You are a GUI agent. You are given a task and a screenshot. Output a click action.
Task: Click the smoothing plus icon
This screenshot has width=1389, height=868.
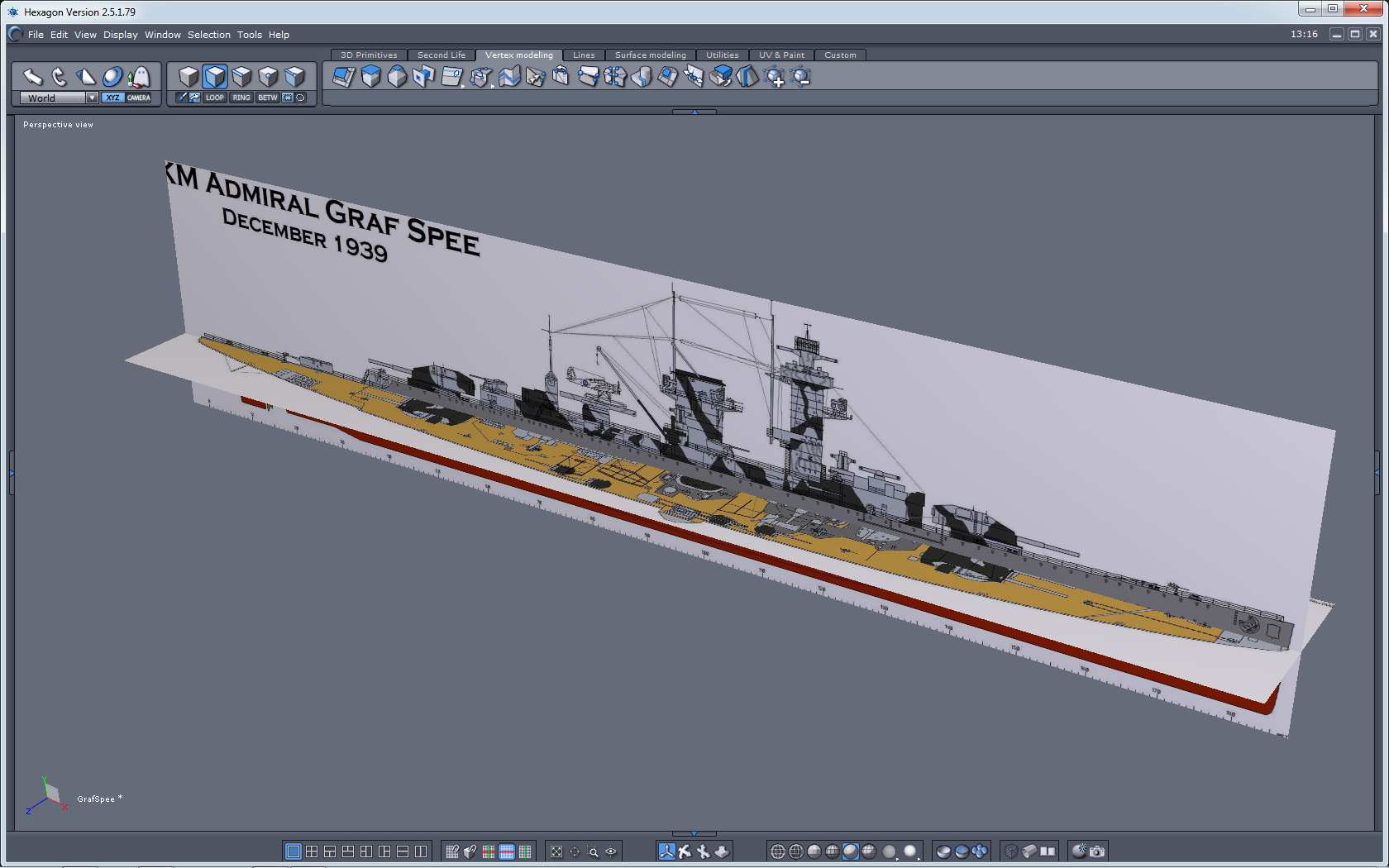775,78
